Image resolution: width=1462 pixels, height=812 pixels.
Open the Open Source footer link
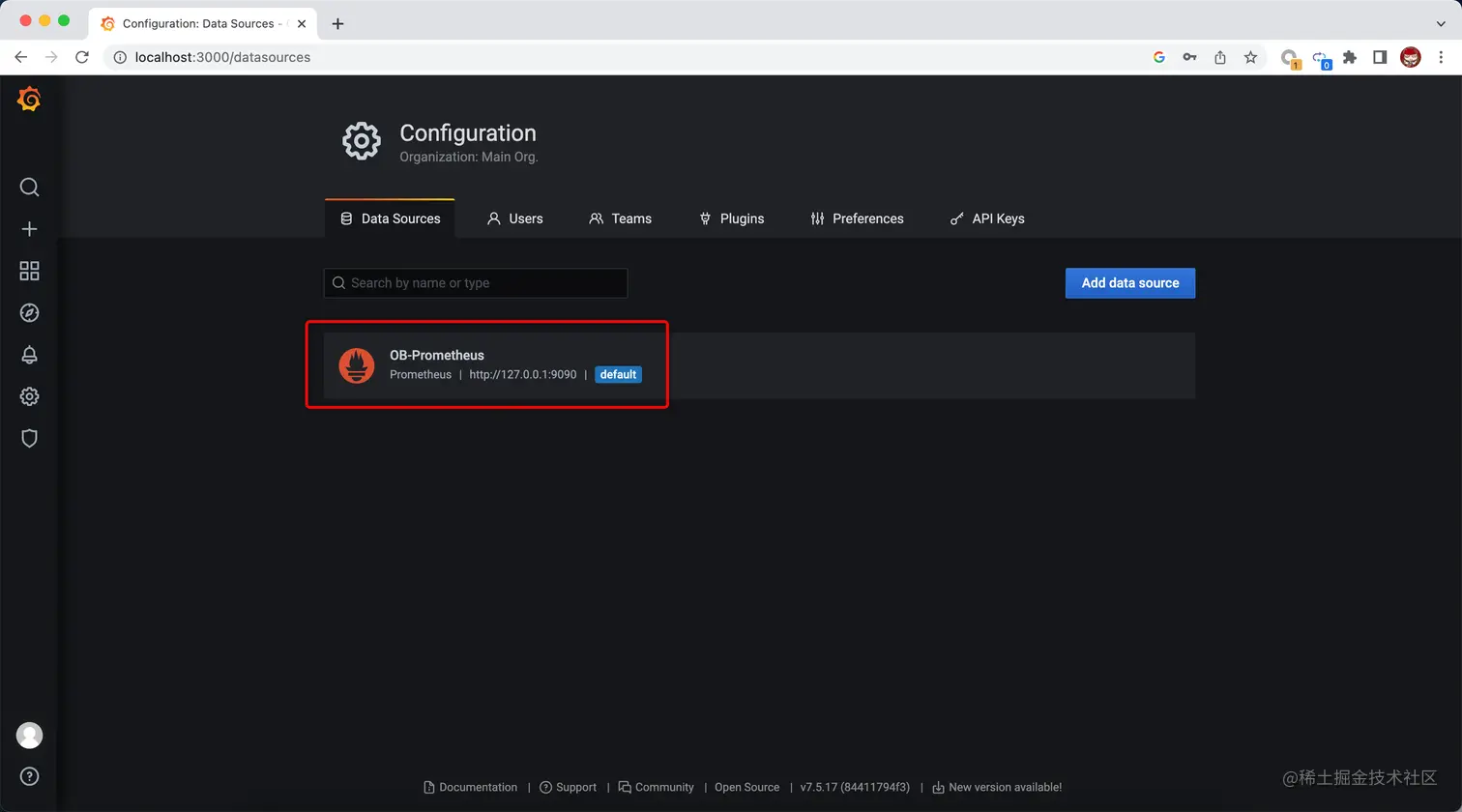(x=746, y=787)
